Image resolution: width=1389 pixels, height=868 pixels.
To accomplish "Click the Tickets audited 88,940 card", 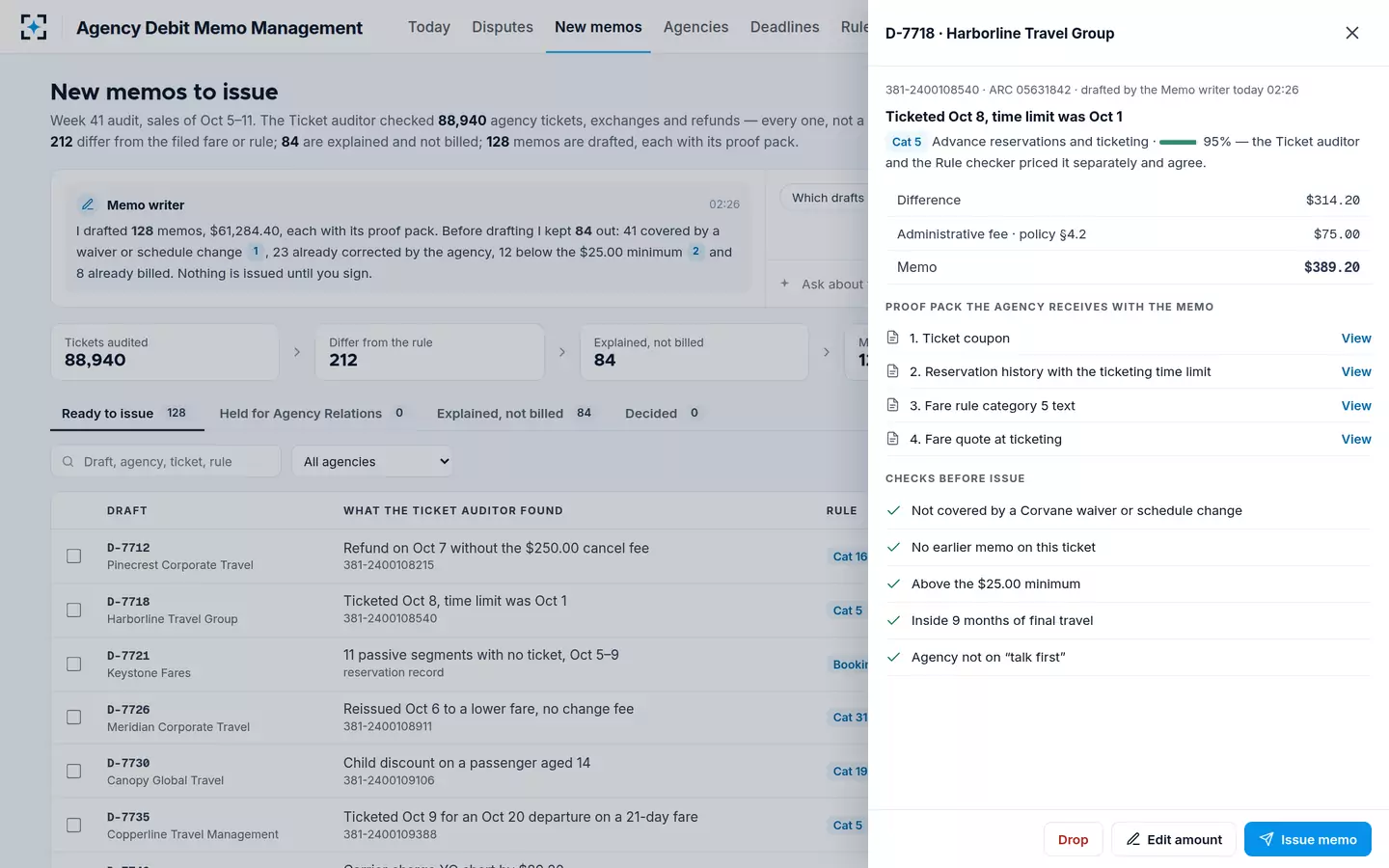I will 165,352.
